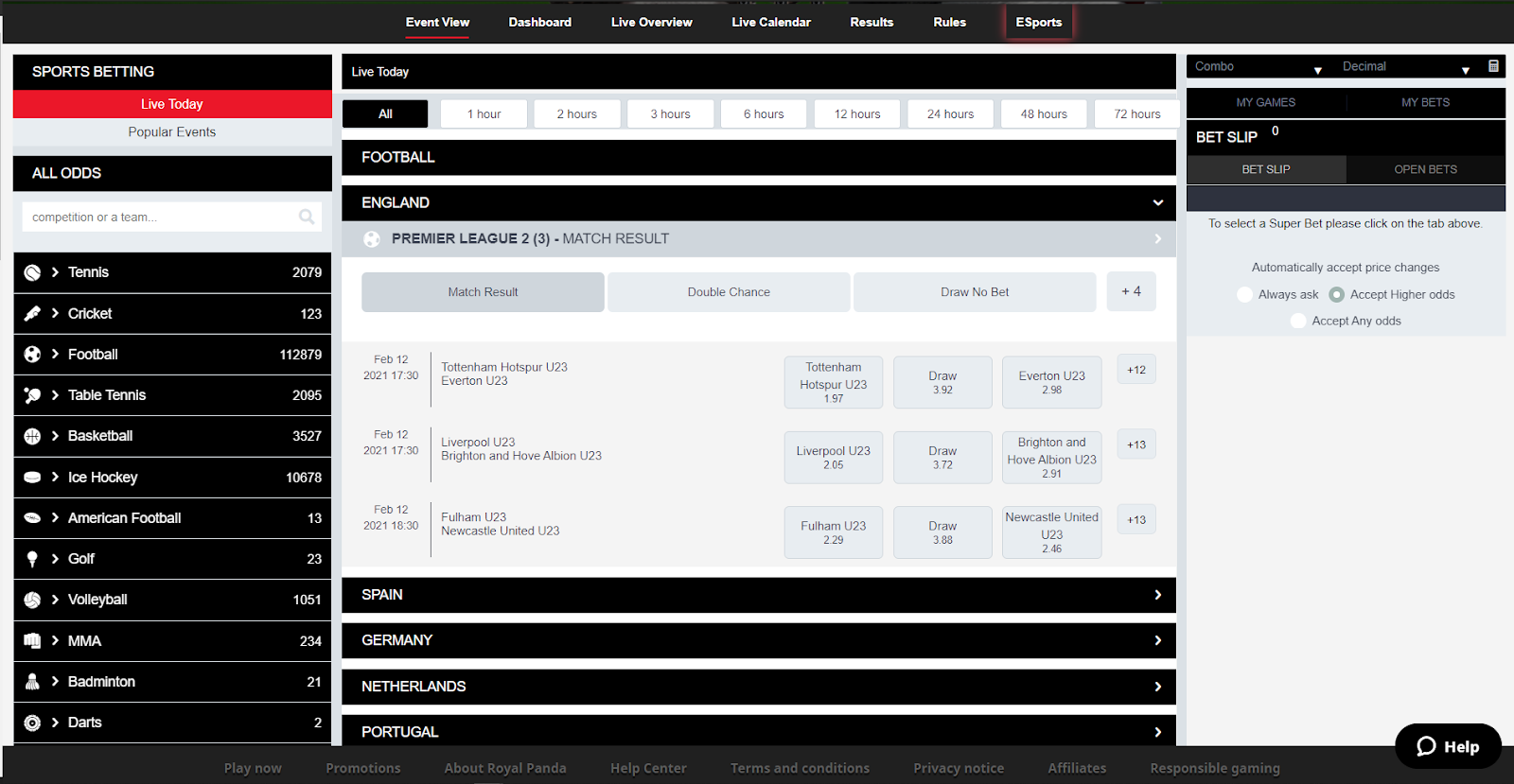Click the Basketball icon in sidebar
Viewport: 1514px width, 784px height.
coord(32,436)
